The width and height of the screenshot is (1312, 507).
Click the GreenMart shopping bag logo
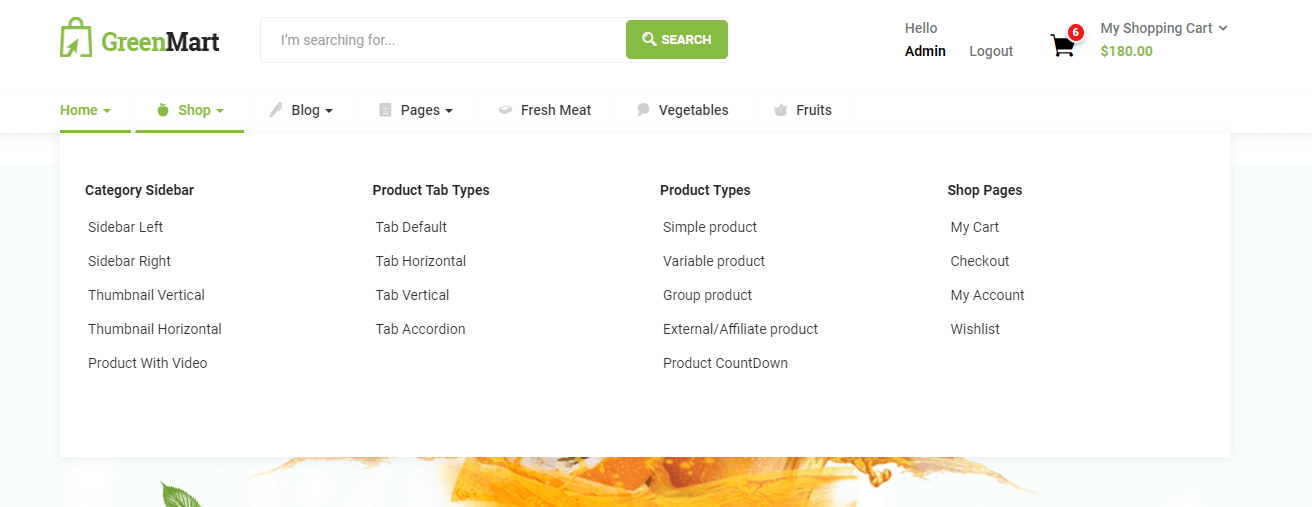point(76,38)
